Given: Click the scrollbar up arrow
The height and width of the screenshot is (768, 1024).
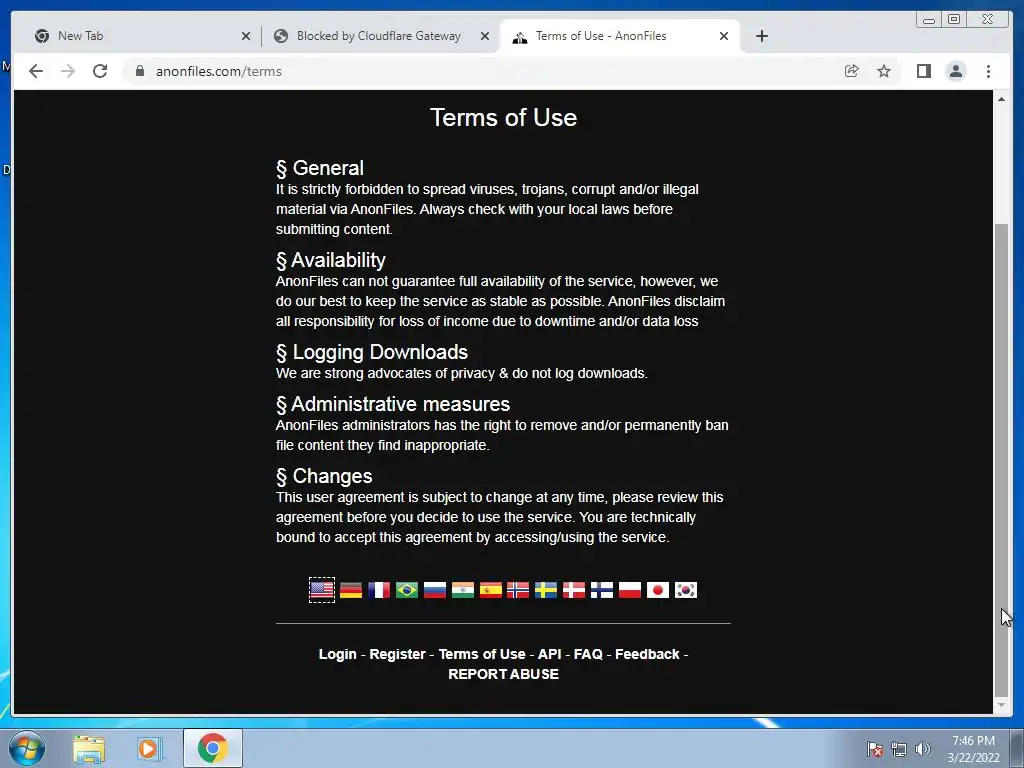Looking at the screenshot, I should click(x=1001, y=99).
